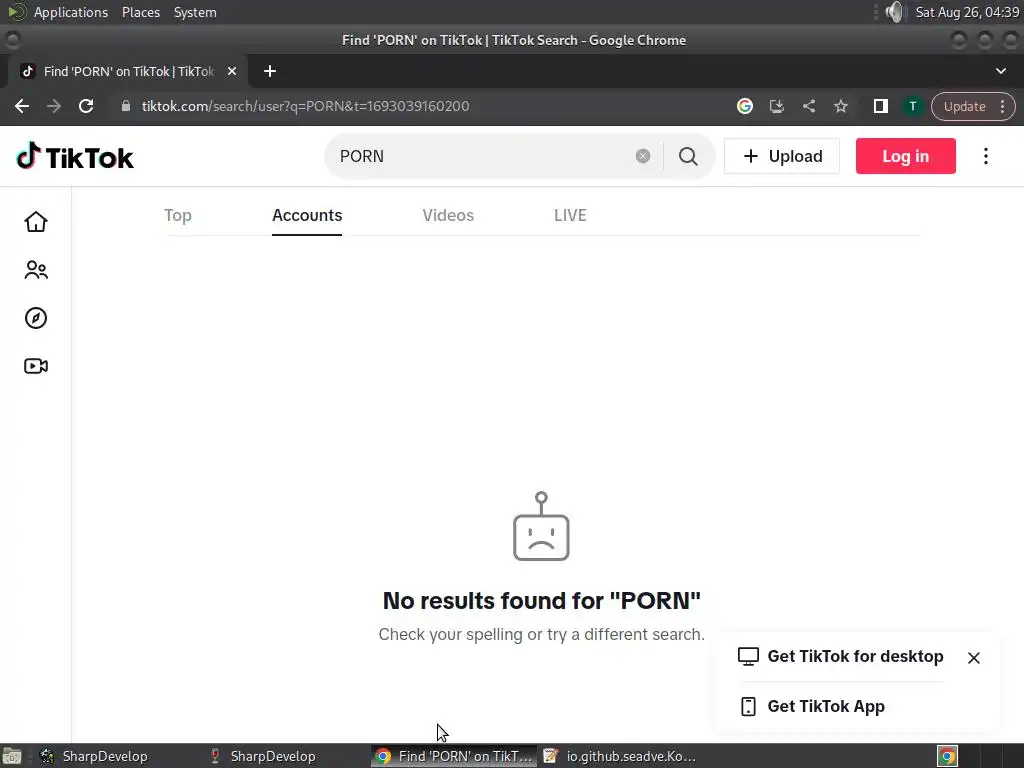This screenshot has width=1024, height=768.
Task: Click the browser forward arrow
Action: 54,106
